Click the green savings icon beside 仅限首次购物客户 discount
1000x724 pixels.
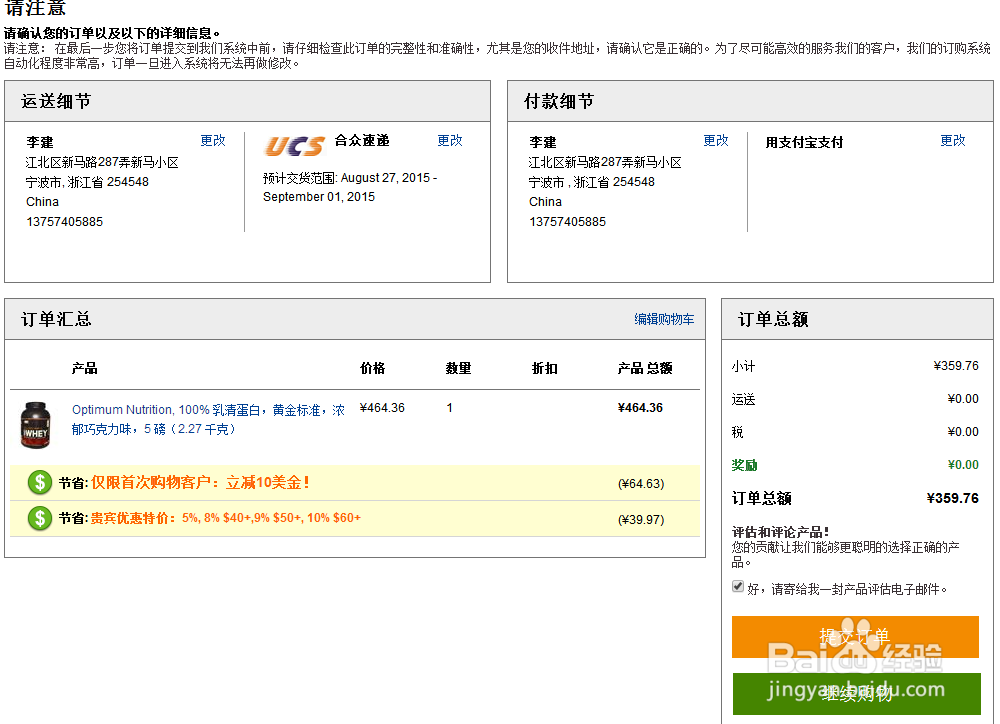point(39,484)
